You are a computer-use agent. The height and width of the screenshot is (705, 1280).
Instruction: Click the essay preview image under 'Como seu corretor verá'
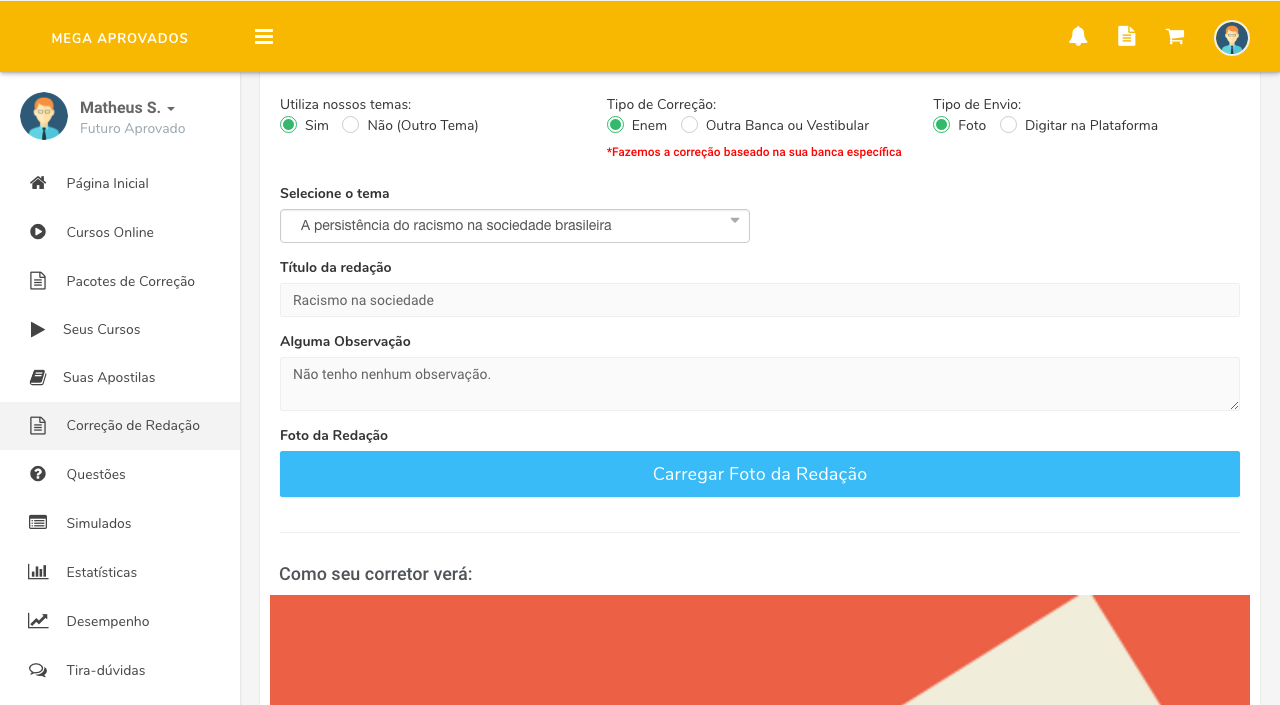coord(760,650)
